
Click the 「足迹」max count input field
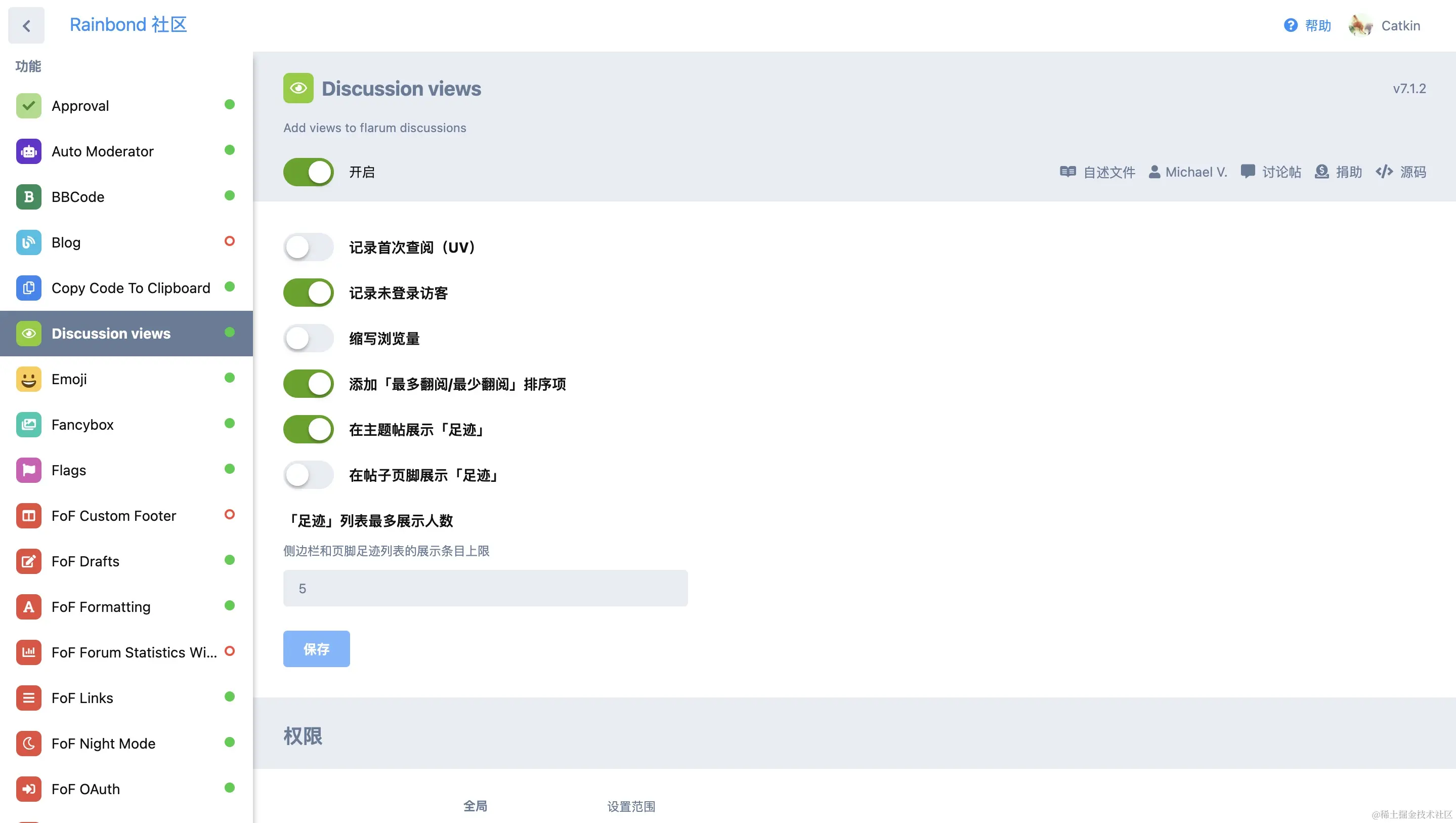pos(486,588)
